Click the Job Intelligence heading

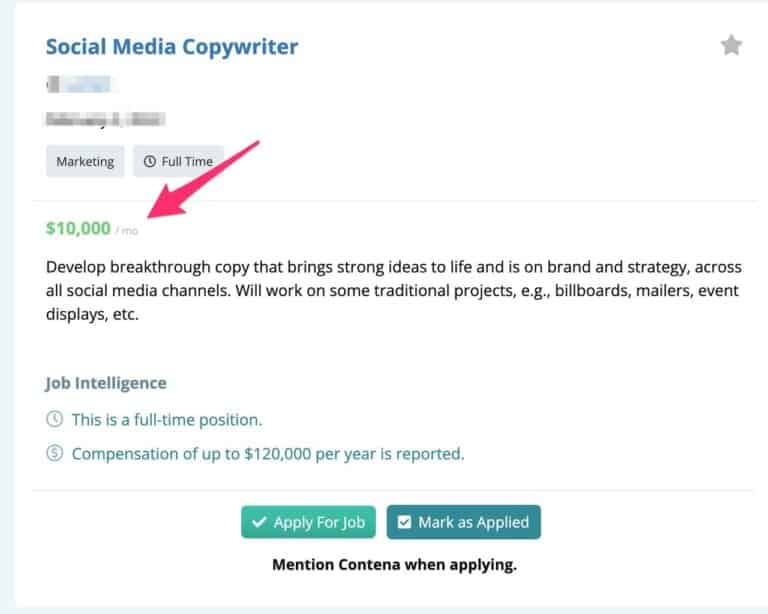pos(106,383)
